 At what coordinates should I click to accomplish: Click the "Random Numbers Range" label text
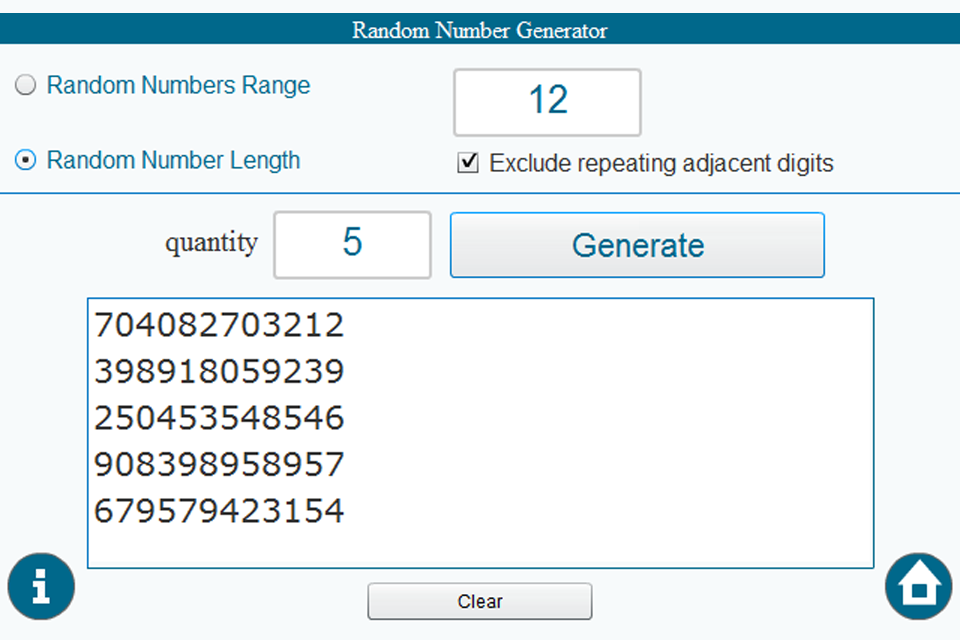178,86
